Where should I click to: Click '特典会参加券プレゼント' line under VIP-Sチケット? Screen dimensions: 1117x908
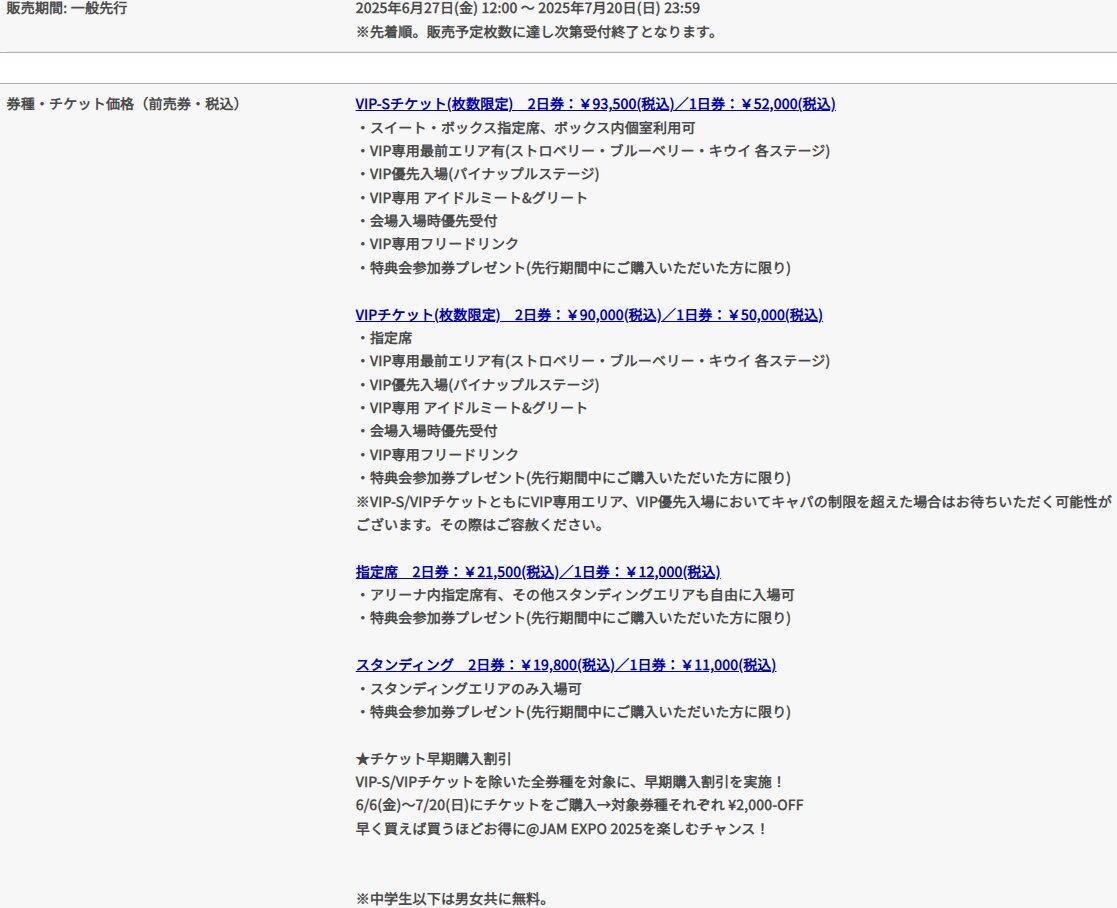click(573, 268)
